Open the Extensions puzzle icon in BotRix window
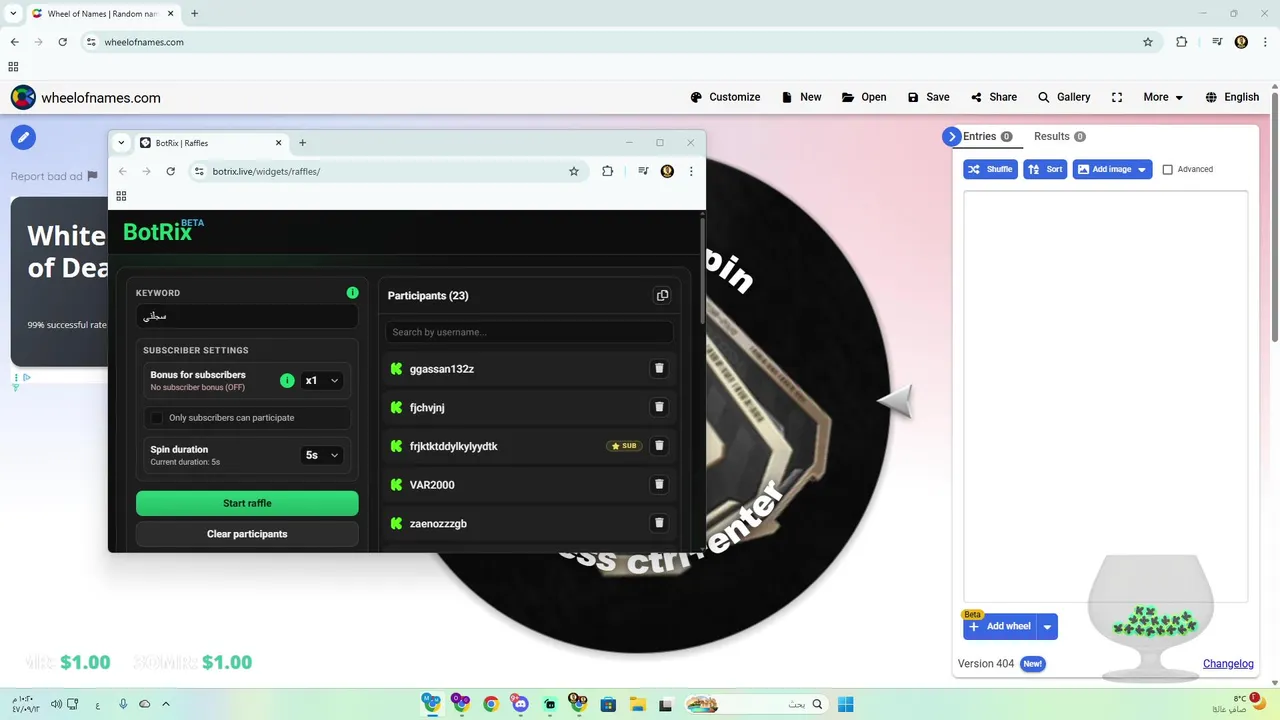The width and height of the screenshot is (1280, 720). click(x=607, y=171)
